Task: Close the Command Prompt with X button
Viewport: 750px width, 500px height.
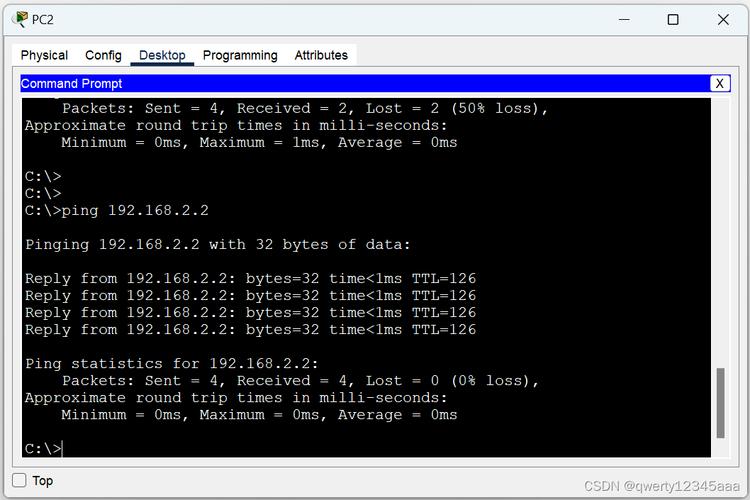Action: [719, 84]
